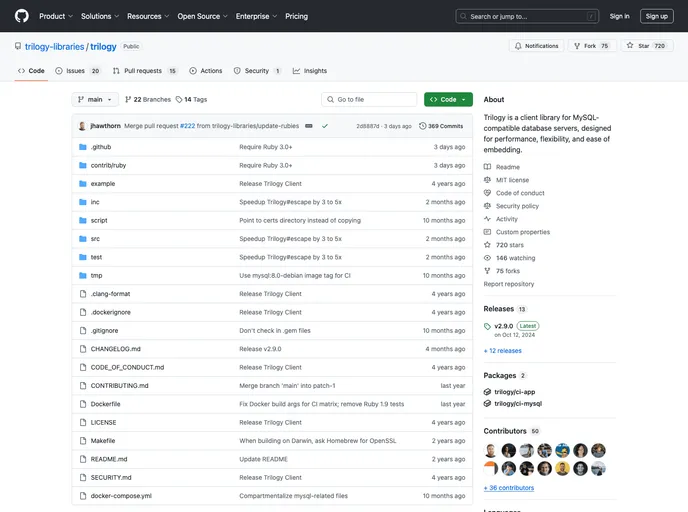Open the CHANGELOG.md file
The height and width of the screenshot is (512, 688).
click(x=115, y=349)
